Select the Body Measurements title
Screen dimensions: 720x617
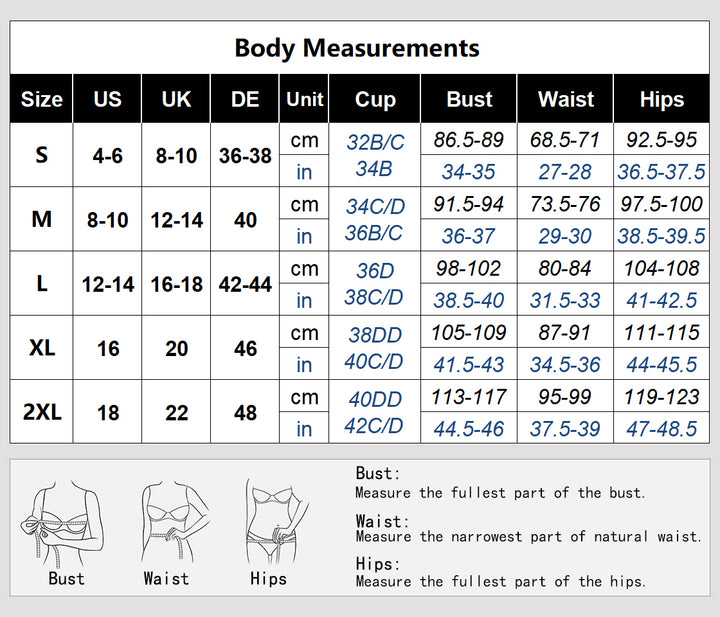[x=357, y=48]
